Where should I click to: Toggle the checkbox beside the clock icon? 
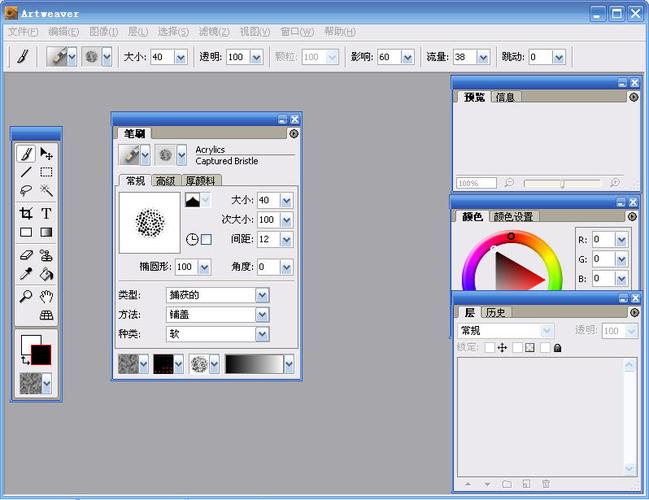coord(206,240)
